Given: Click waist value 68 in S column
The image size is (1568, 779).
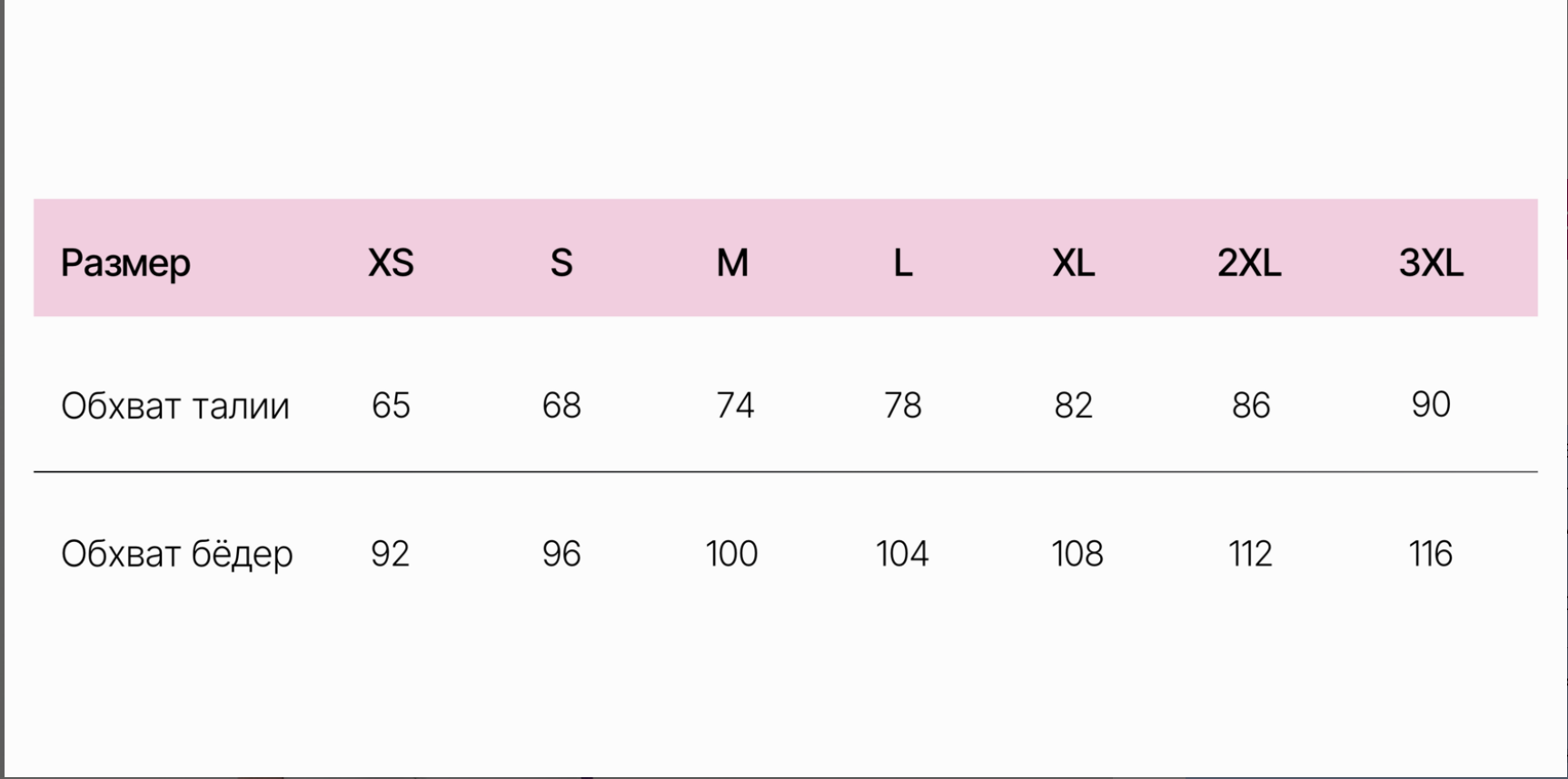Looking at the screenshot, I should (561, 405).
